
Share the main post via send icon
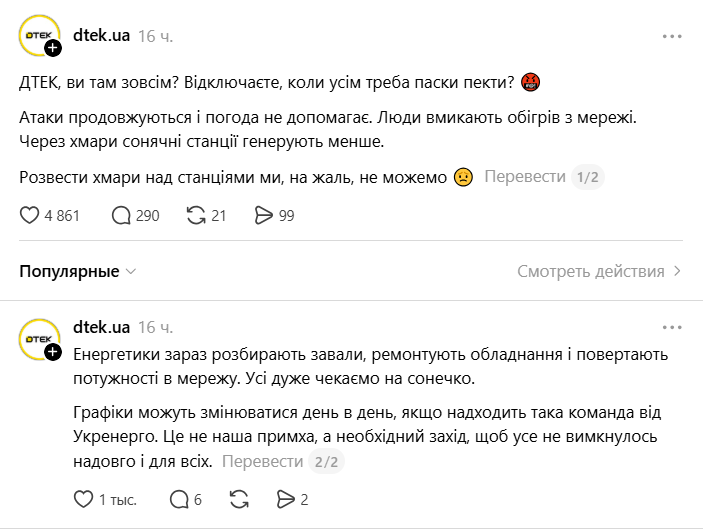pyautogui.click(x=264, y=215)
